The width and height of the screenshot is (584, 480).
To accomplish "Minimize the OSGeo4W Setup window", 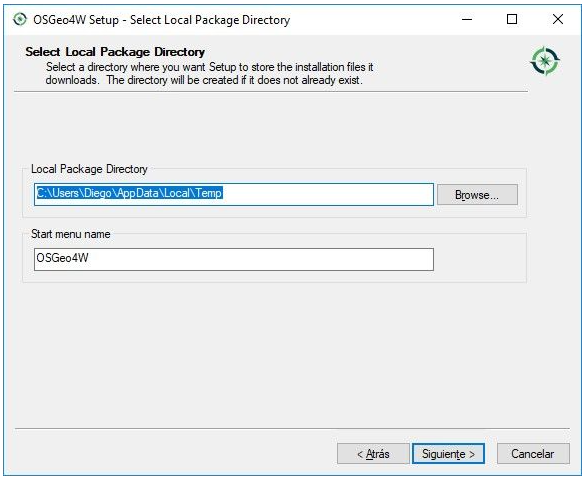I will [467, 19].
